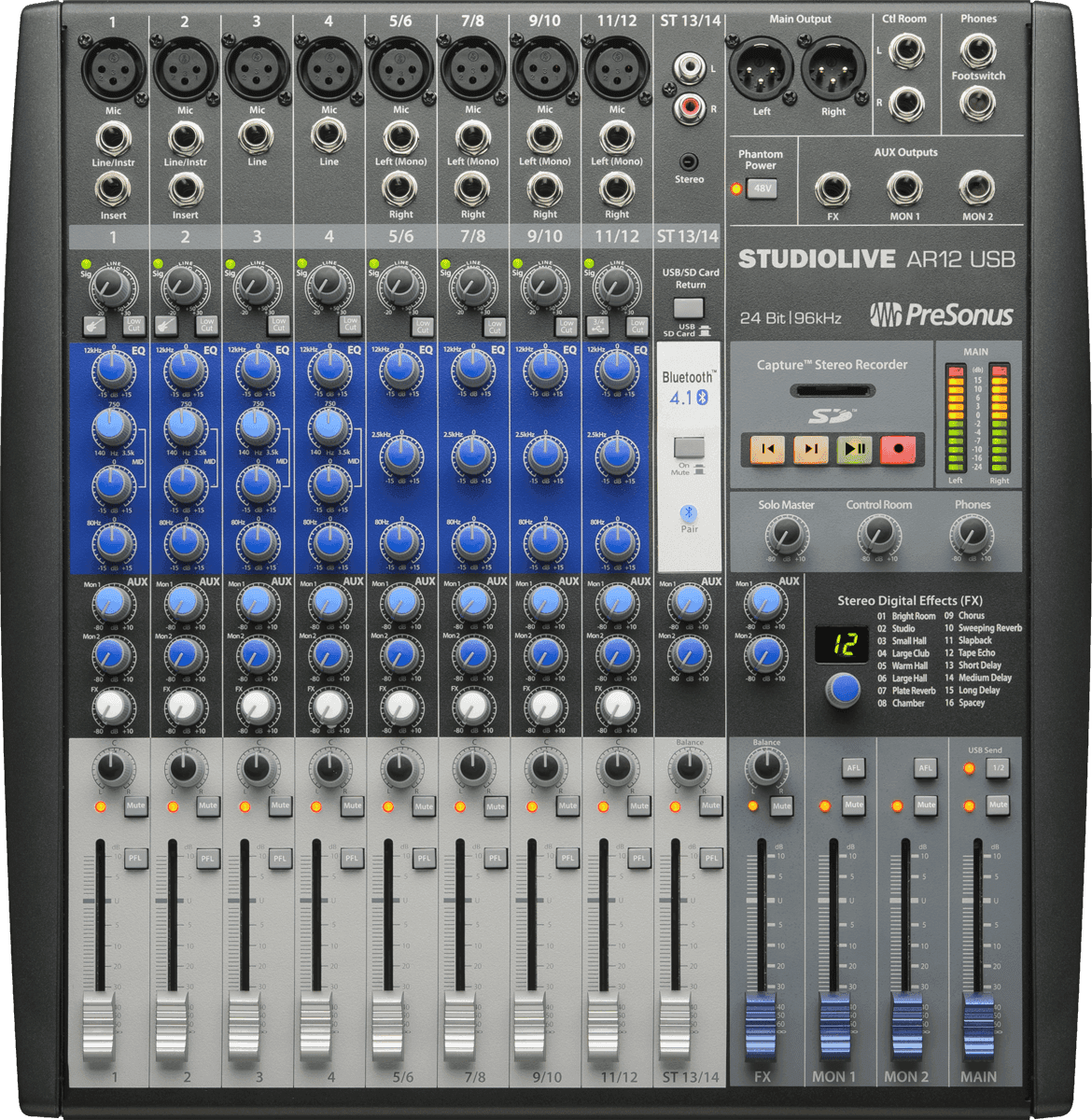Enable Low Cut on channel 3
Screen dimensions: 1092x1120
pos(278,325)
